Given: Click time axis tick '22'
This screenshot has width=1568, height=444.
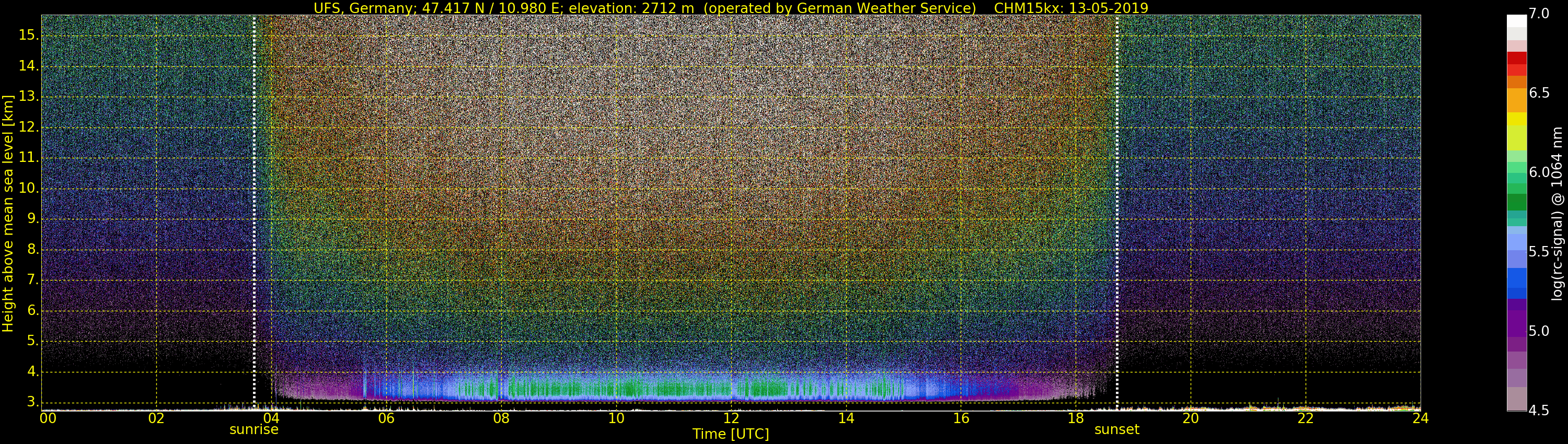Looking at the screenshot, I should pyautogui.click(x=1306, y=418).
